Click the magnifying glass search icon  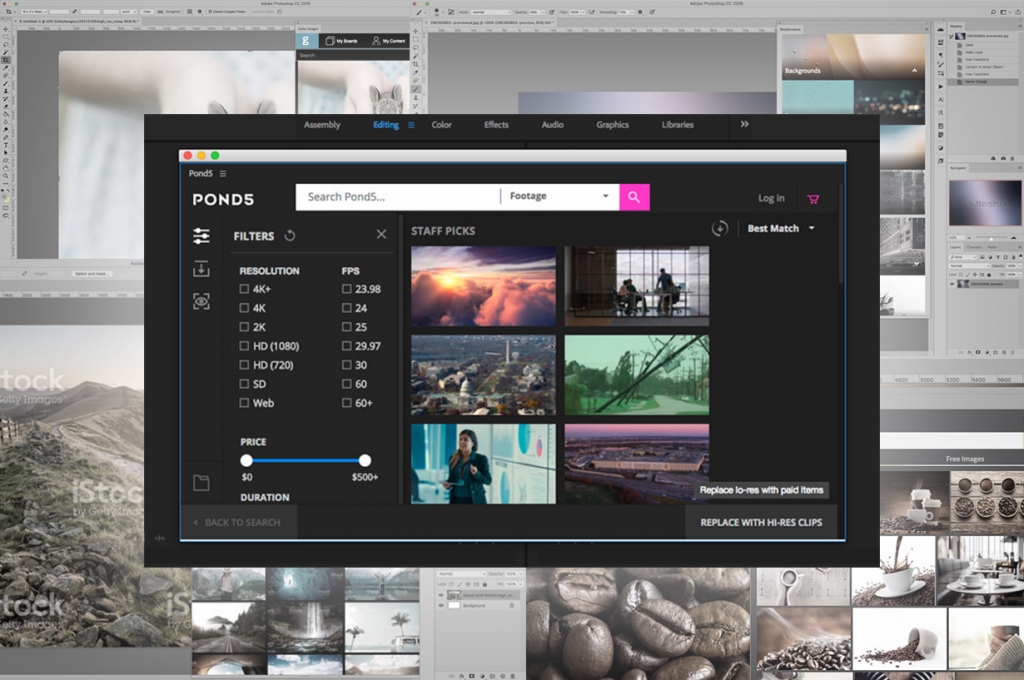pos(633,196)
